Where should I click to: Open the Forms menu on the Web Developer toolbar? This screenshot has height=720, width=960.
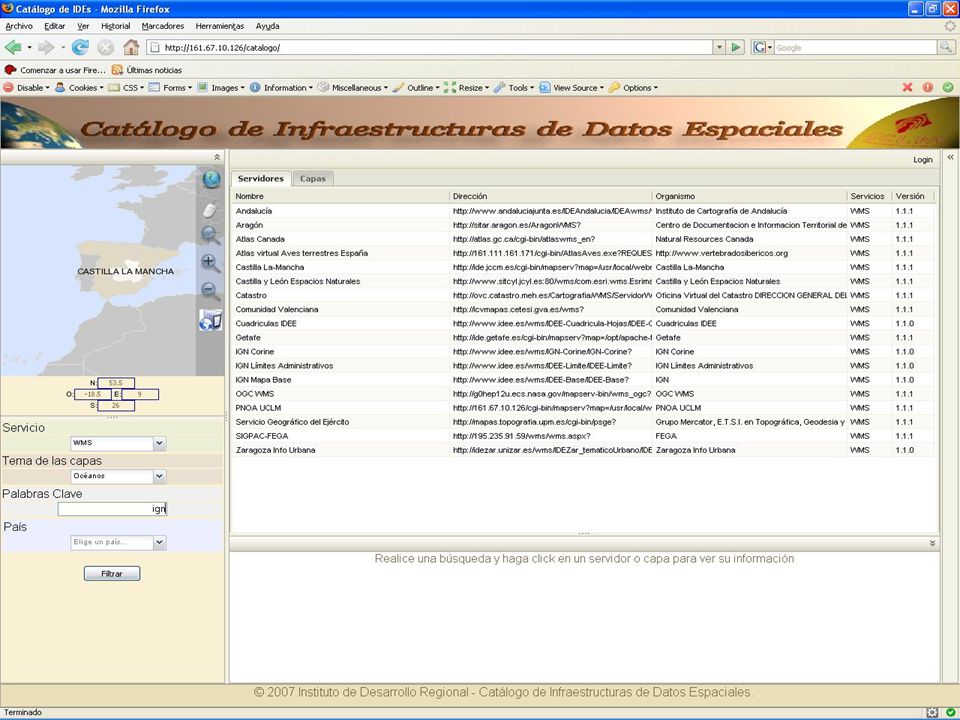(170, 88)
